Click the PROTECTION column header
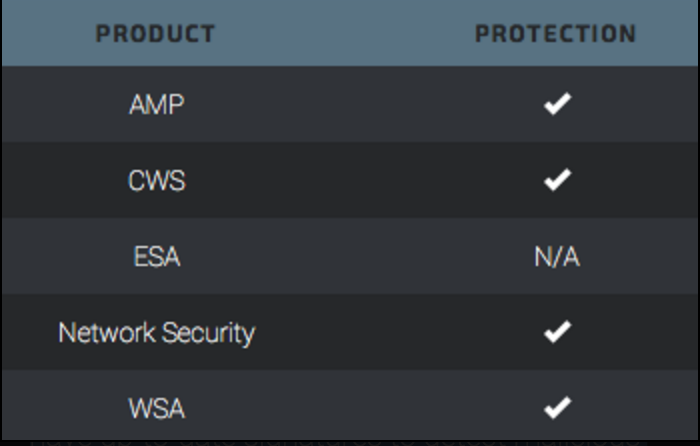The image size is (700, 446). 555,34
